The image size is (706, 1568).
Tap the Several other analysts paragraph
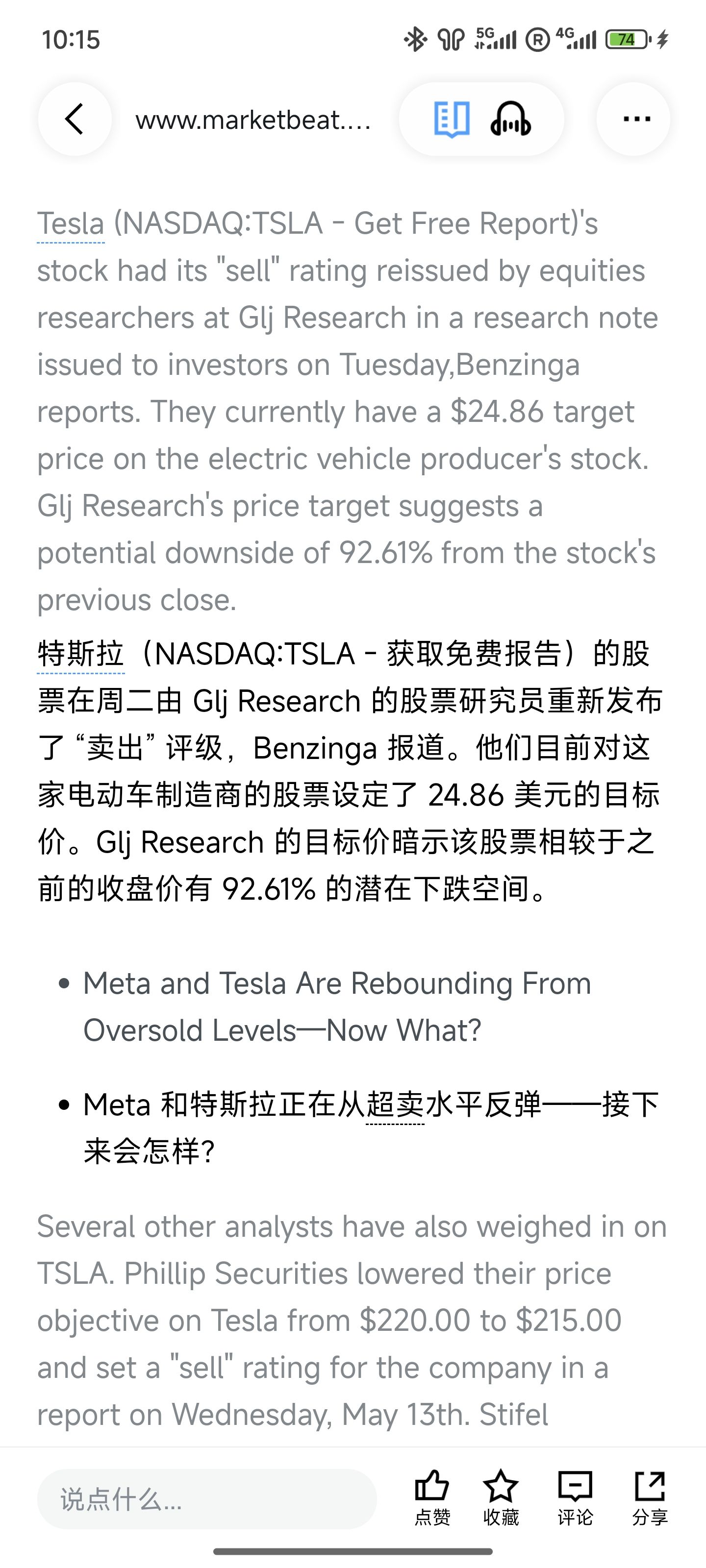(x=352, y=1320)
